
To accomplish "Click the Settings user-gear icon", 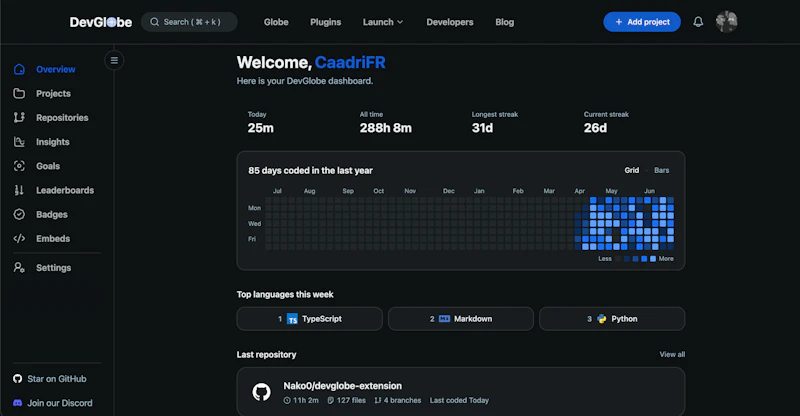I will [x=19, y=267].
